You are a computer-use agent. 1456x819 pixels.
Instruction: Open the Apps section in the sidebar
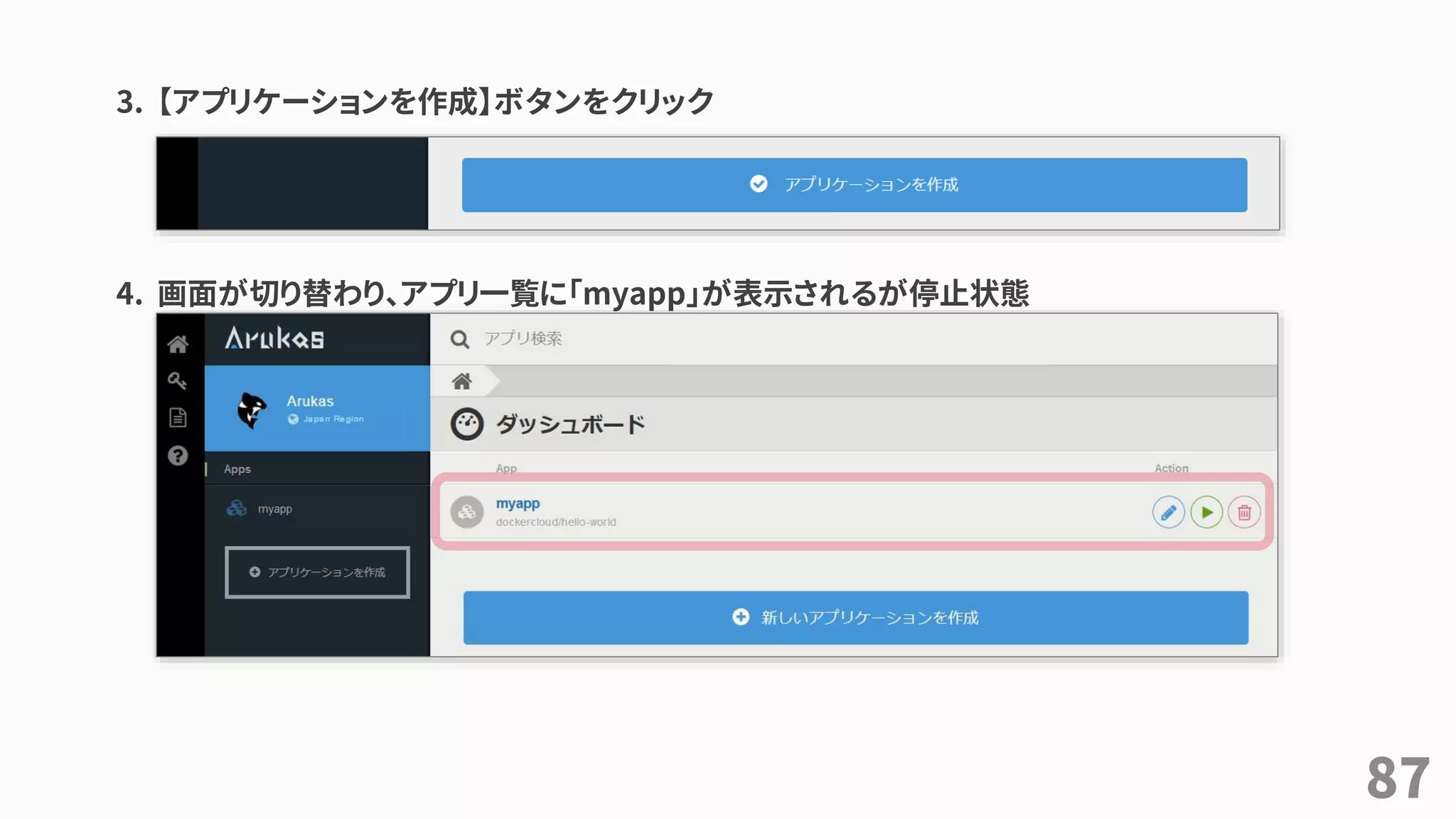237,469
